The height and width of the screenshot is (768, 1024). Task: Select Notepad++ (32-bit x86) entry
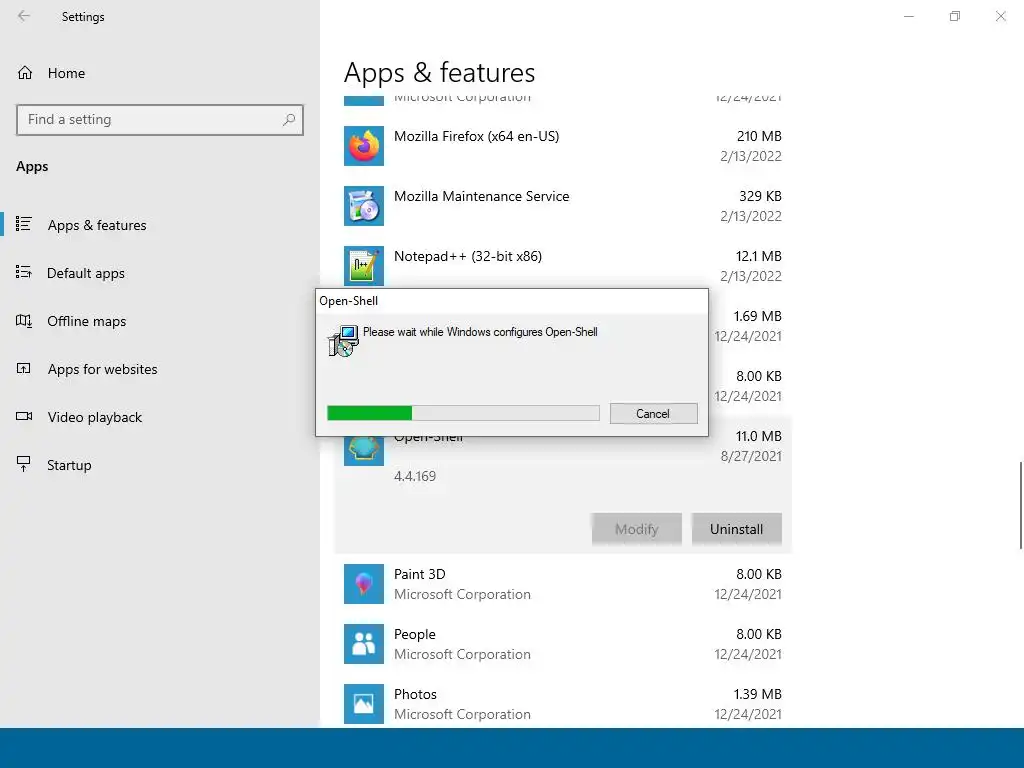pos(563,263)
